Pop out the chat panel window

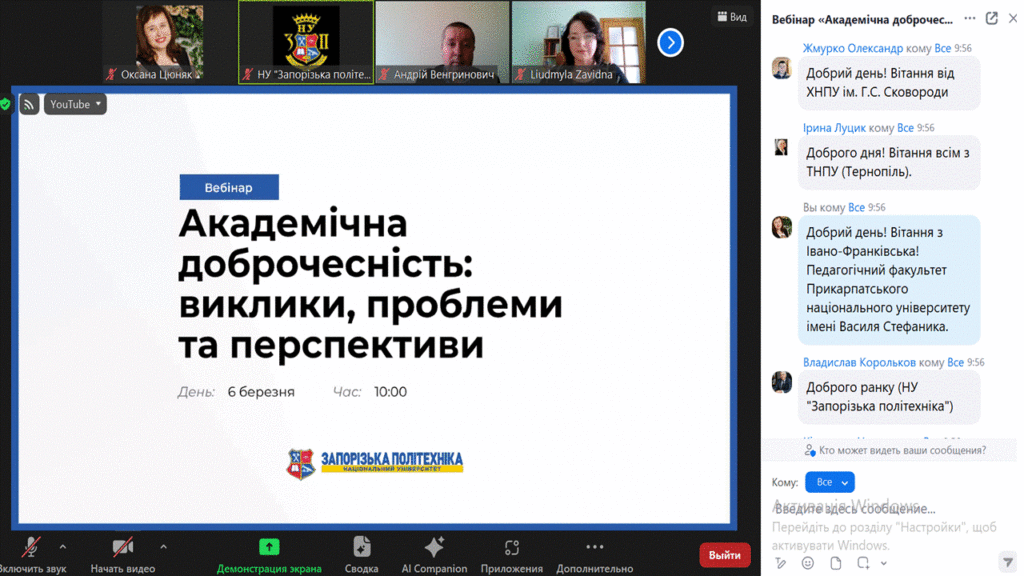click(x=992, y=18)
